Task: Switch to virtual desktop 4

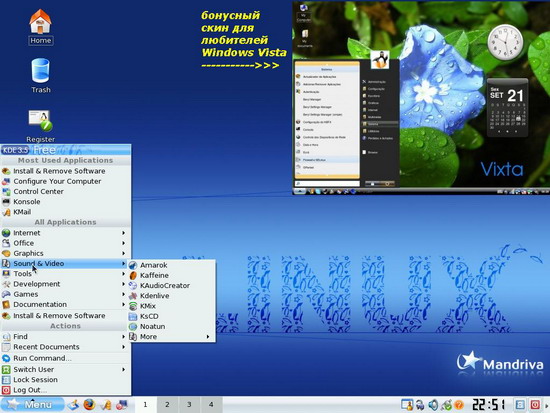Action: [211, 405]
